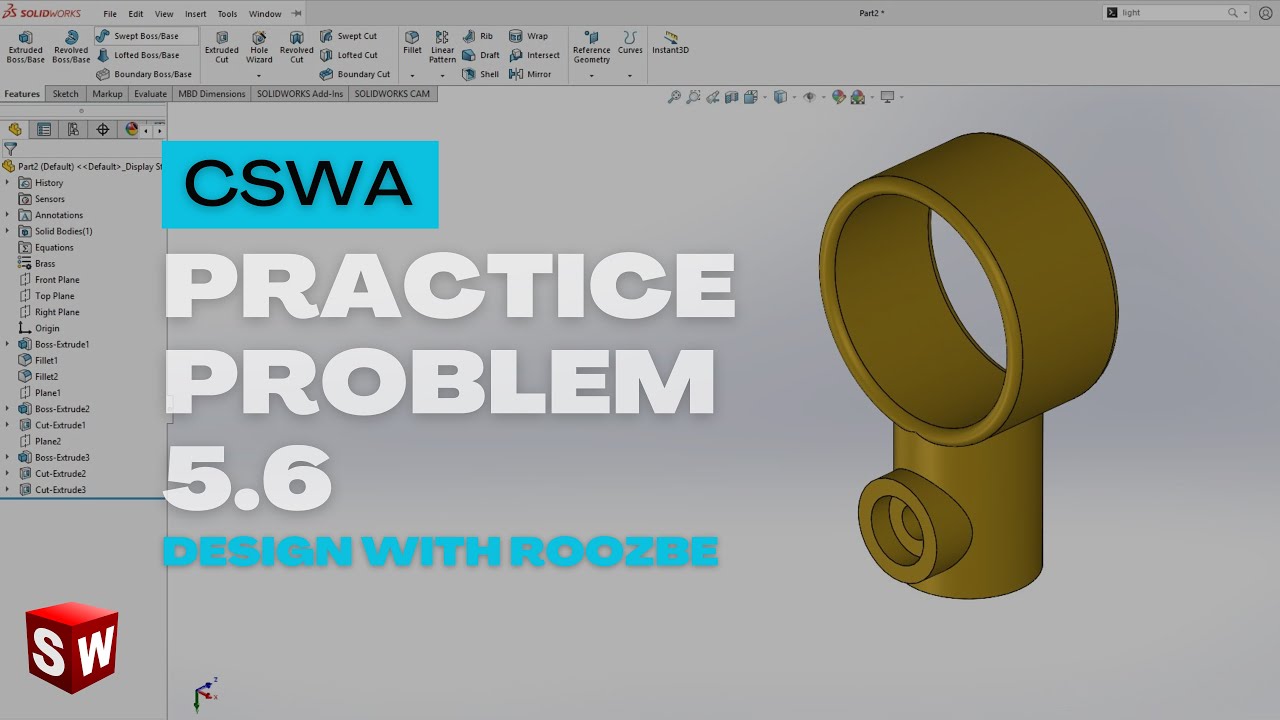1280x720 pixels.
Task: Expand the Cut-Extrude1 feature node
Action: click(x=8, y=425)
